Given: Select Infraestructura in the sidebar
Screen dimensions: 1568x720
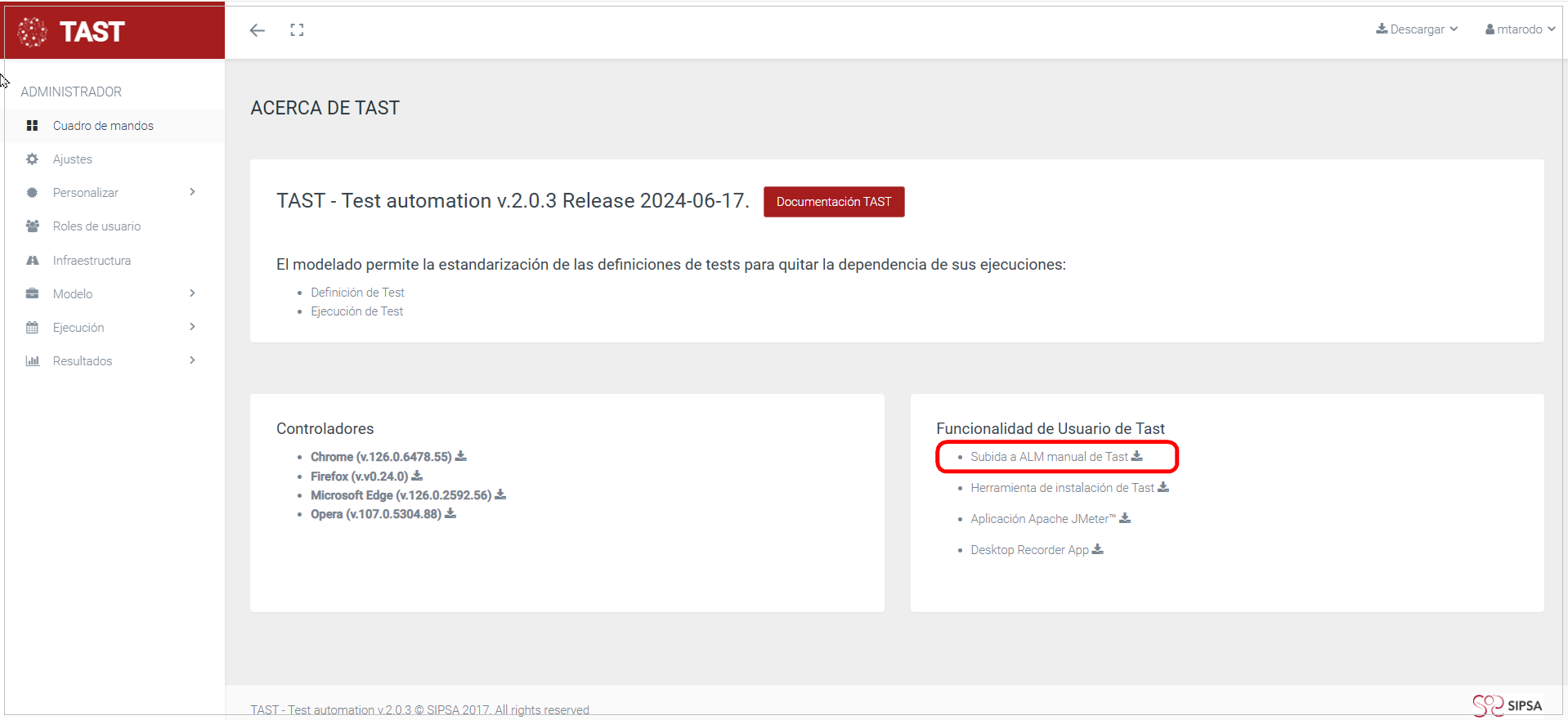Looking at the screenshot, I should click(92, 261).
